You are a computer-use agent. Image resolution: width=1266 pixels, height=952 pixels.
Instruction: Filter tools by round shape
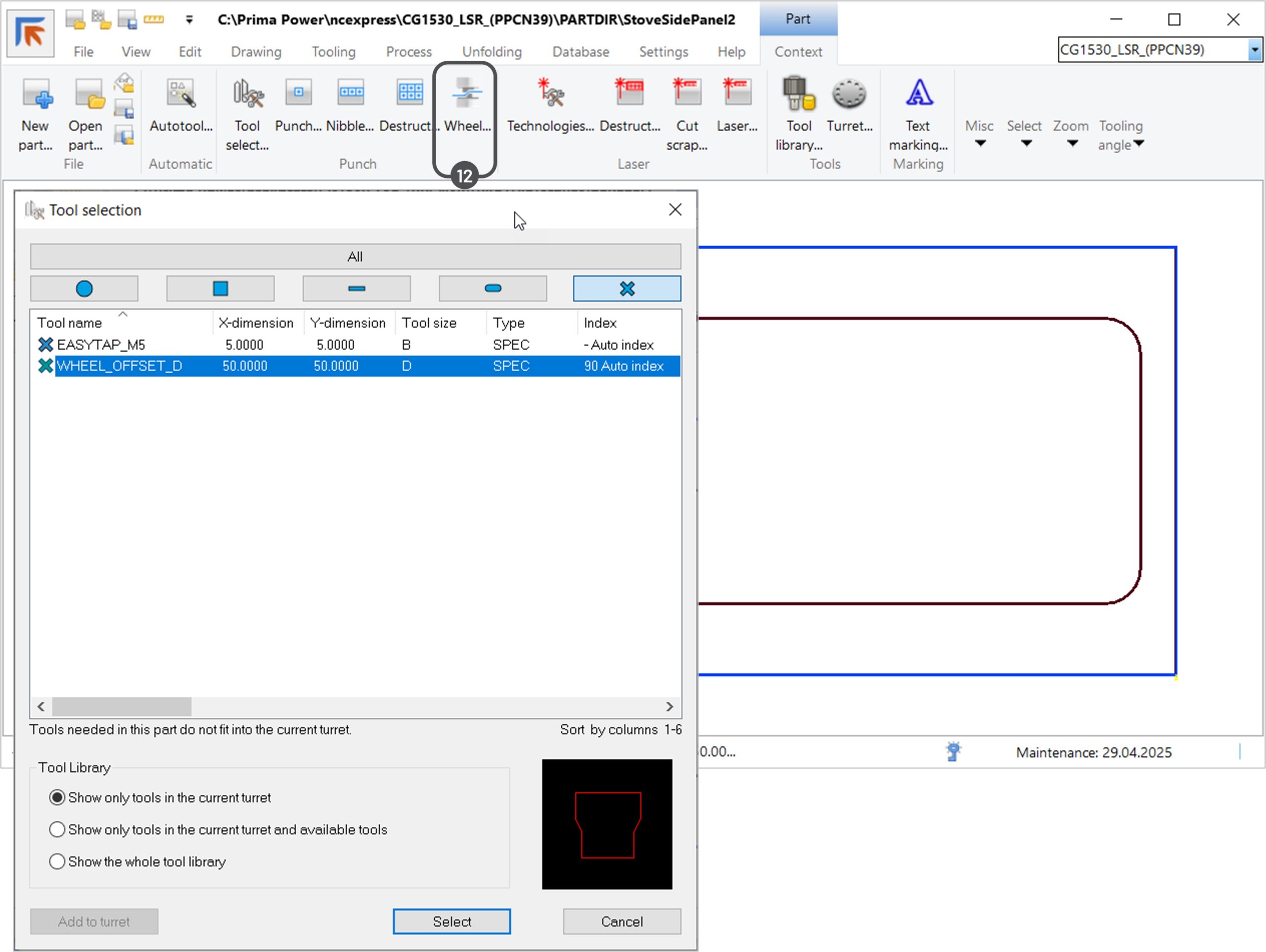(x=84, y=288)
